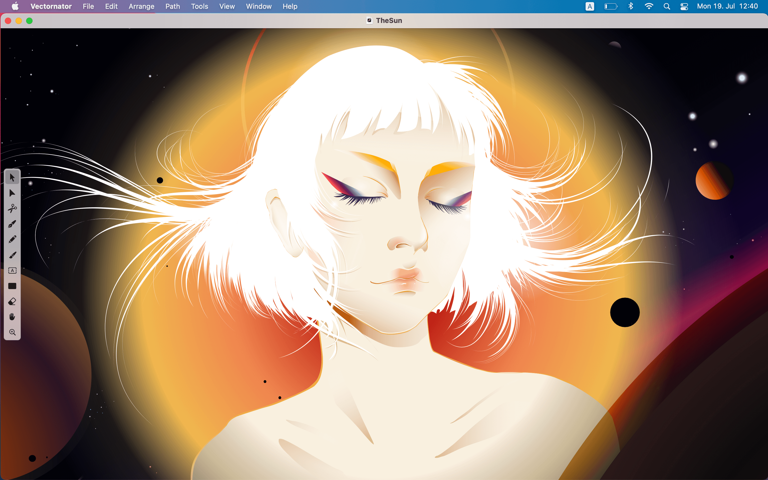
Task: Open the Vectornator application menu
Action: 51,6
